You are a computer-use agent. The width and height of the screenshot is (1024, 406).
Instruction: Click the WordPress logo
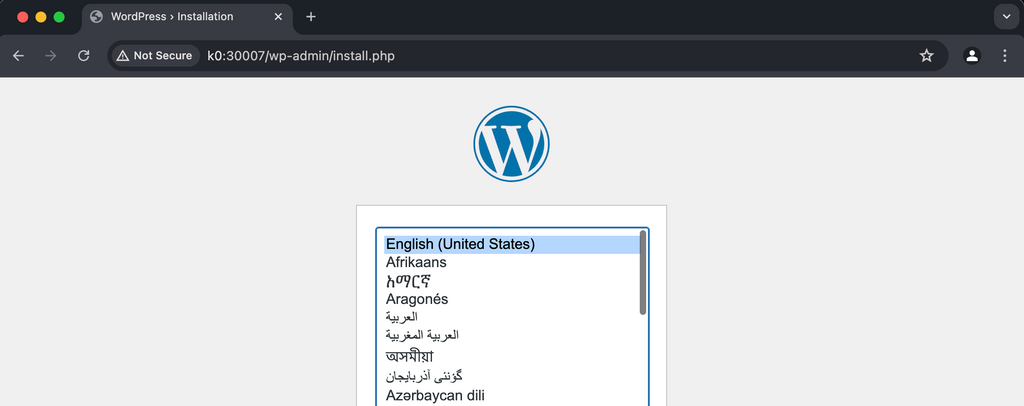tap(511, 145)
